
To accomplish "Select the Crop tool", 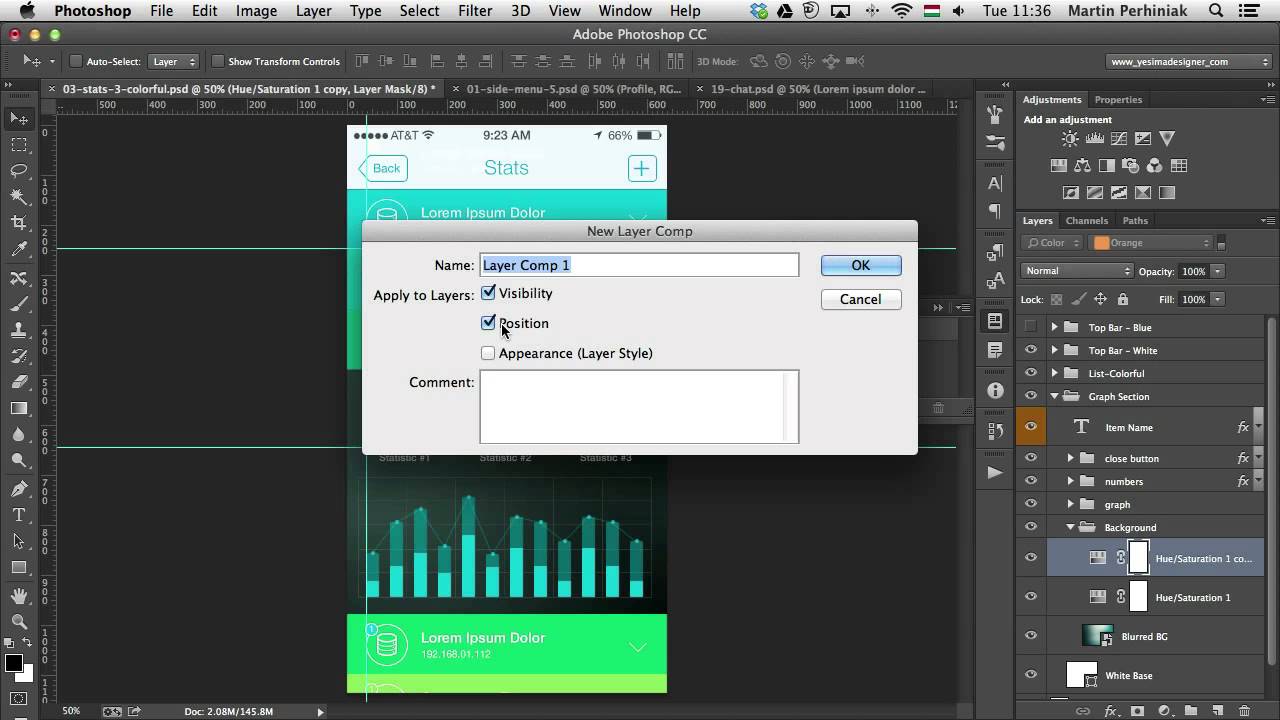I will tap(19, 223).
